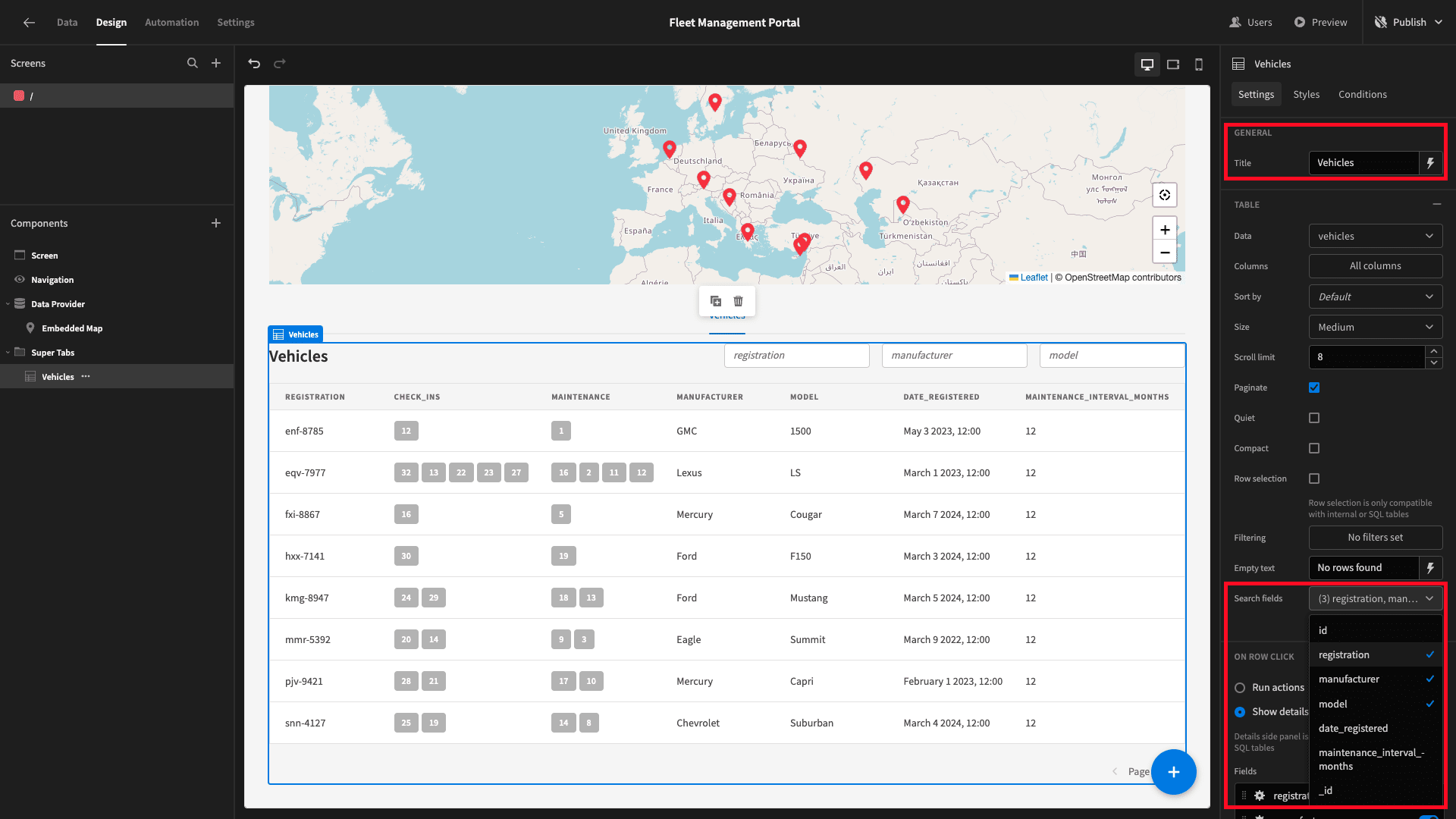
Task: Open bindings for Empty text lightning icon
Action: (x=1431, y=568)
